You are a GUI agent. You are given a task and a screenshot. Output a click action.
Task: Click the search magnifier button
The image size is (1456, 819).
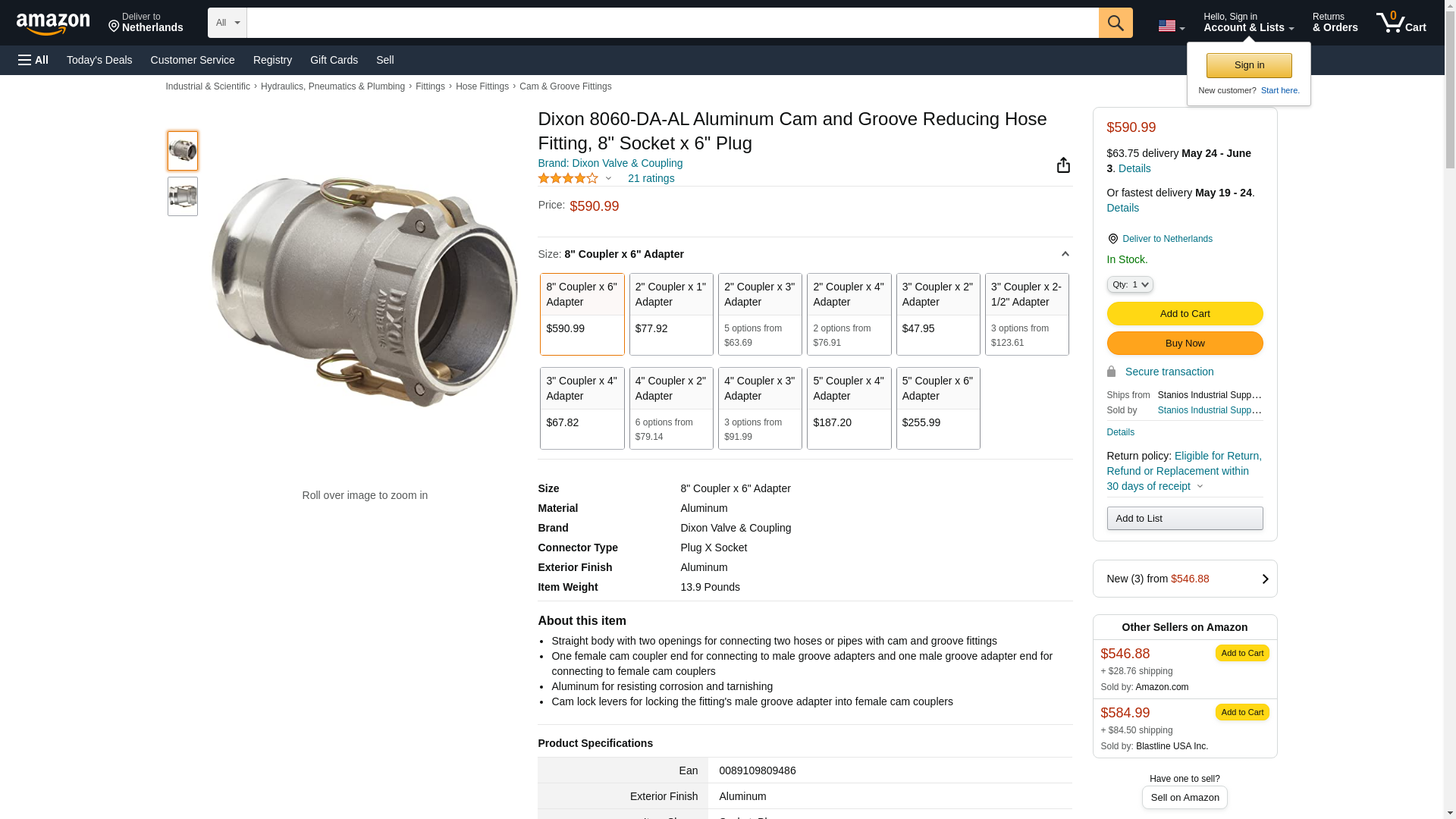tap(1116, 23)
